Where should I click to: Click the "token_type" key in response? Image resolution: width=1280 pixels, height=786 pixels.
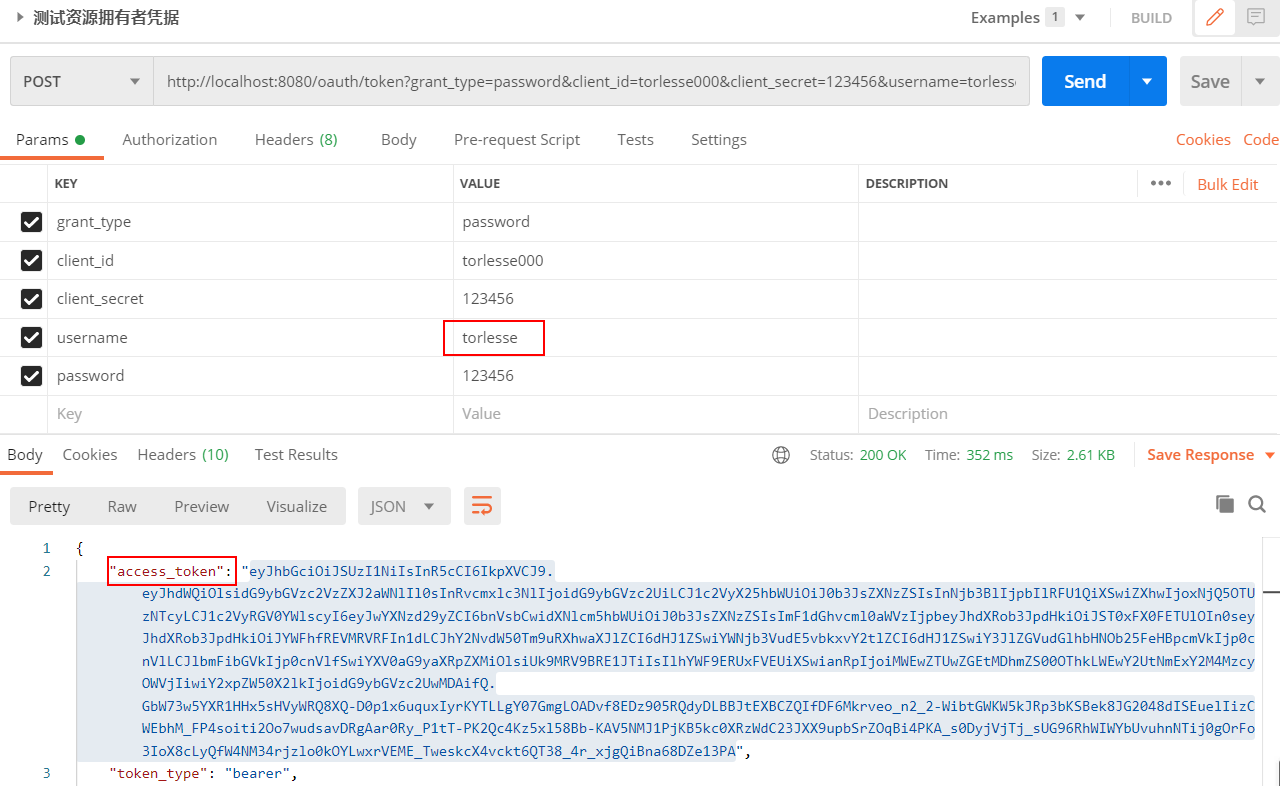click(158, 774)
